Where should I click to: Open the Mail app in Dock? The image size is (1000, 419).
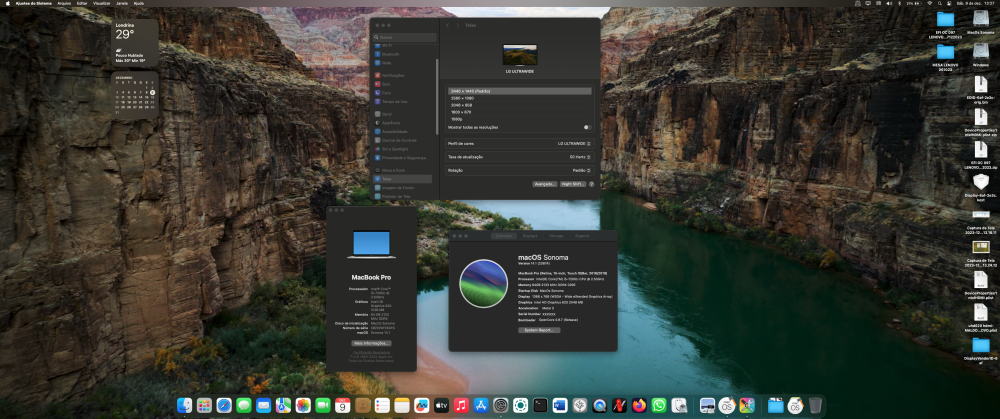pos(263,405)
